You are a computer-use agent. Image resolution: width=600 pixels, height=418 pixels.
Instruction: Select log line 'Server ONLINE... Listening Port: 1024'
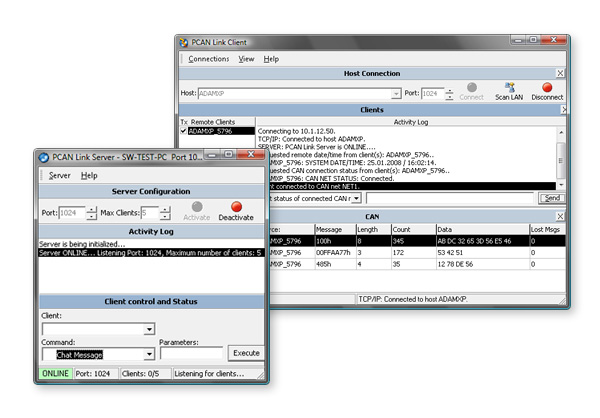pyautogui.click(x=151, y=253)
